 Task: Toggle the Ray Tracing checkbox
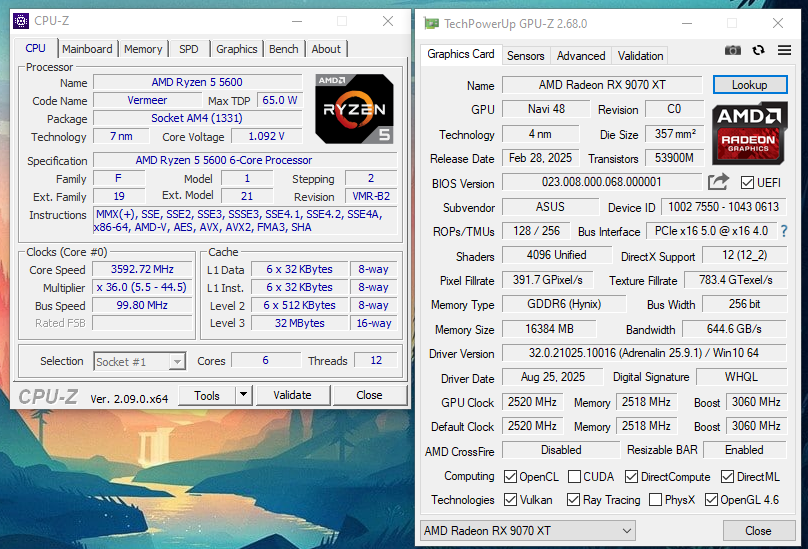(574, 500)
